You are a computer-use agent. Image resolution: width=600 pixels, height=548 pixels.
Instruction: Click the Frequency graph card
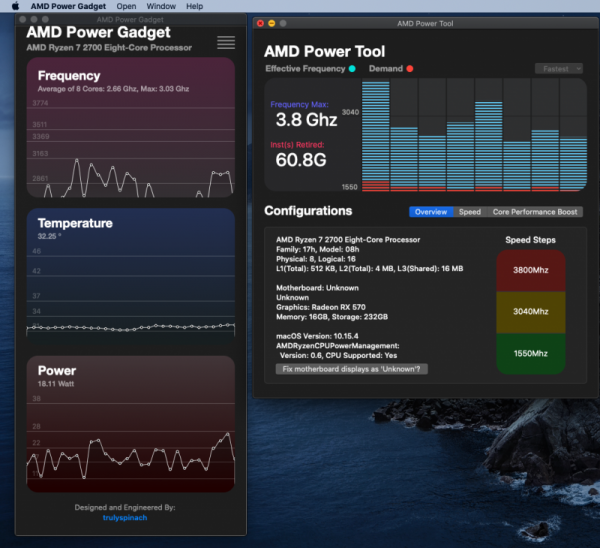pos(130,127)
